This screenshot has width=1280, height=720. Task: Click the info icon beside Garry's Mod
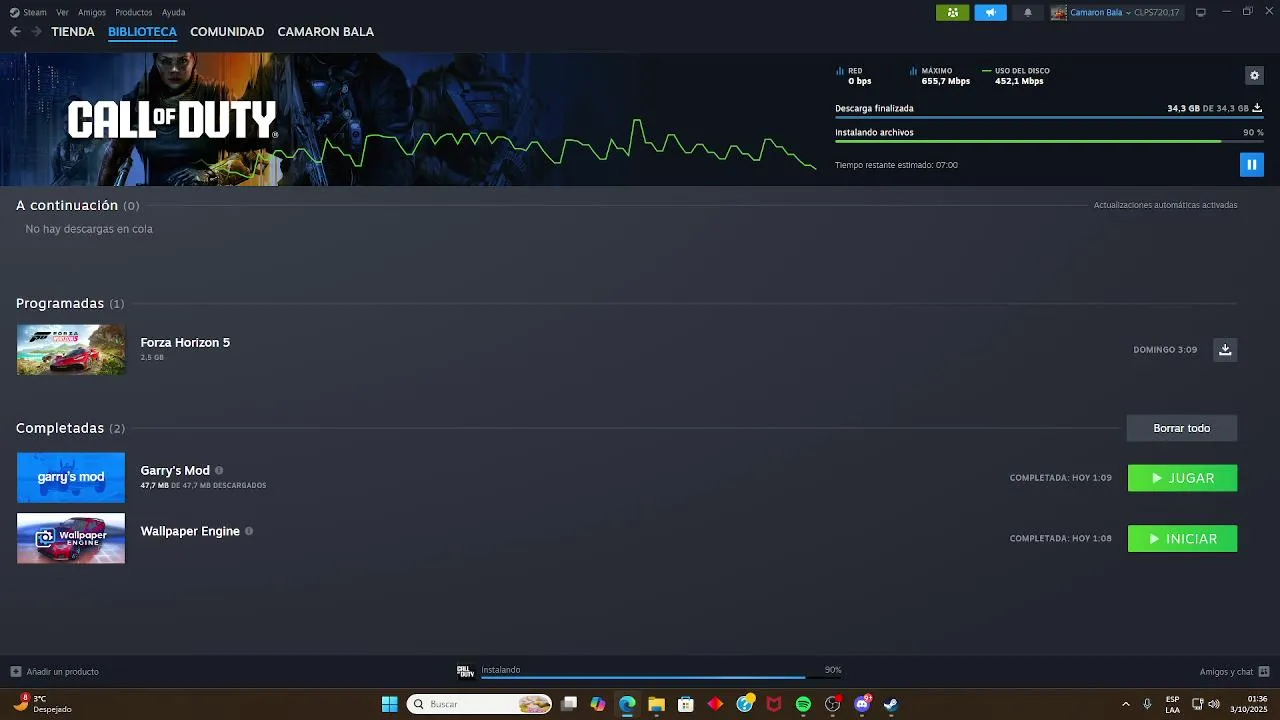coord(219,470)
